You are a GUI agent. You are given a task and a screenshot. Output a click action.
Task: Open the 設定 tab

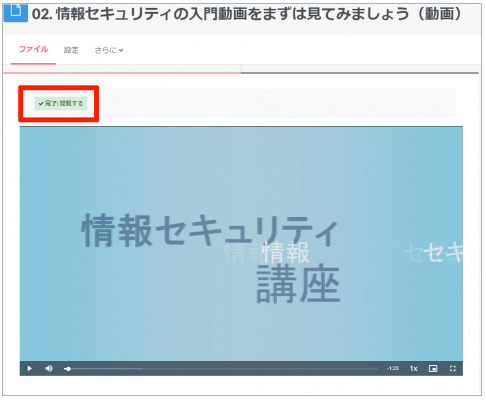point(71,50)
